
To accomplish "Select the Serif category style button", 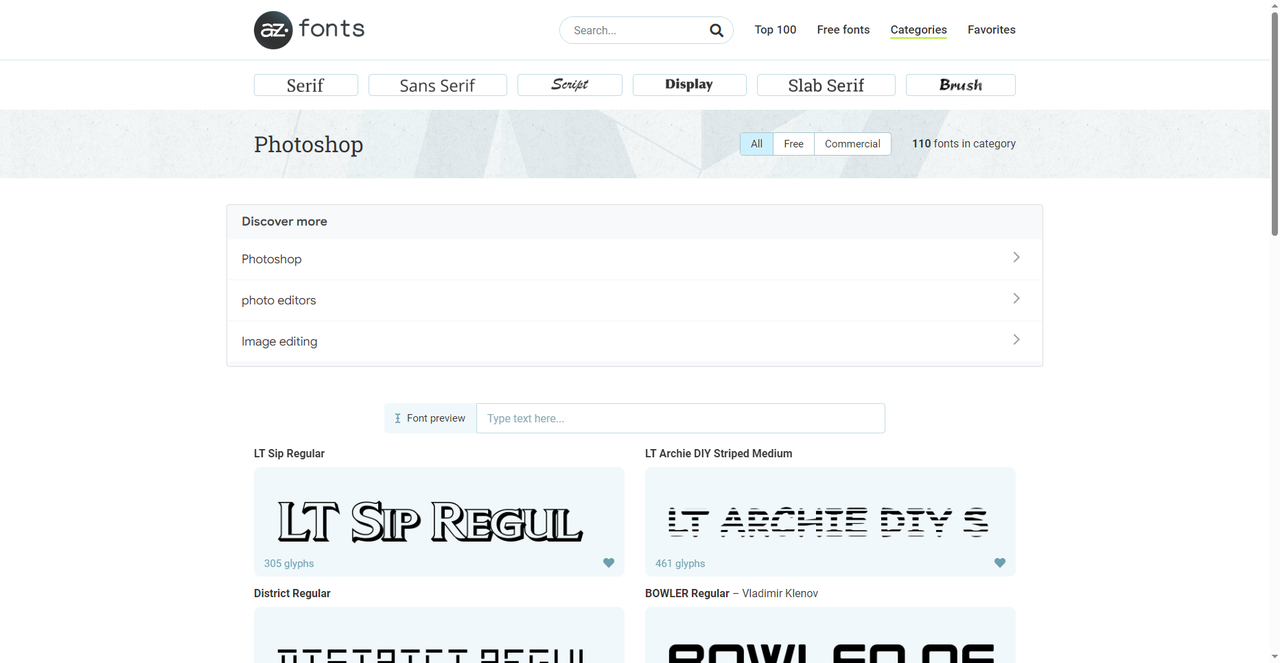I will (x=305, y=85).
